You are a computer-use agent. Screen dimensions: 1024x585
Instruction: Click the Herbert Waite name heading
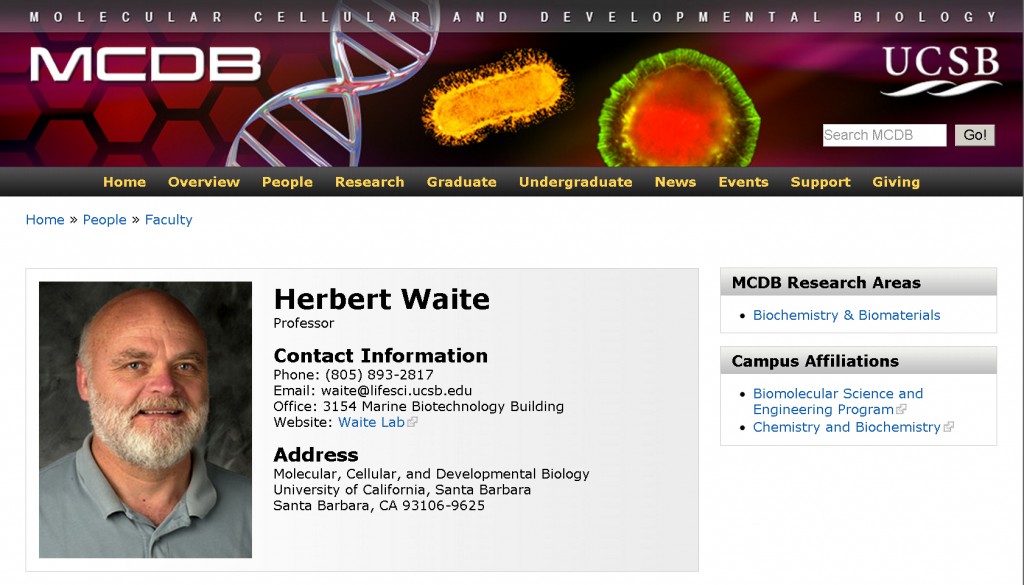(381, 300)
